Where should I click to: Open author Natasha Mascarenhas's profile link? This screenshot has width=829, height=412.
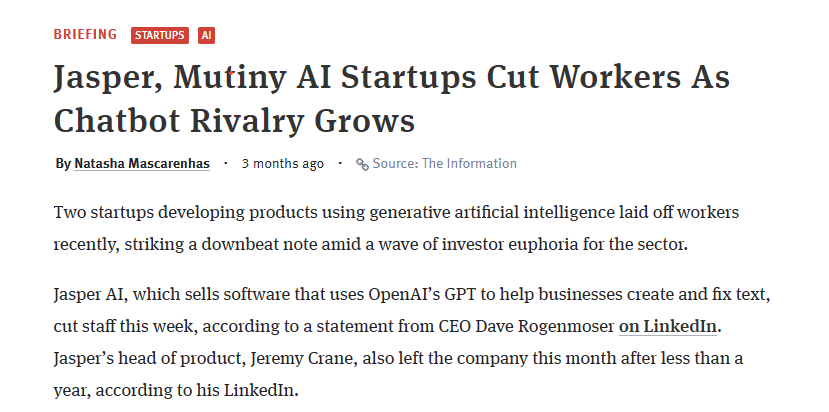(142, 163)
